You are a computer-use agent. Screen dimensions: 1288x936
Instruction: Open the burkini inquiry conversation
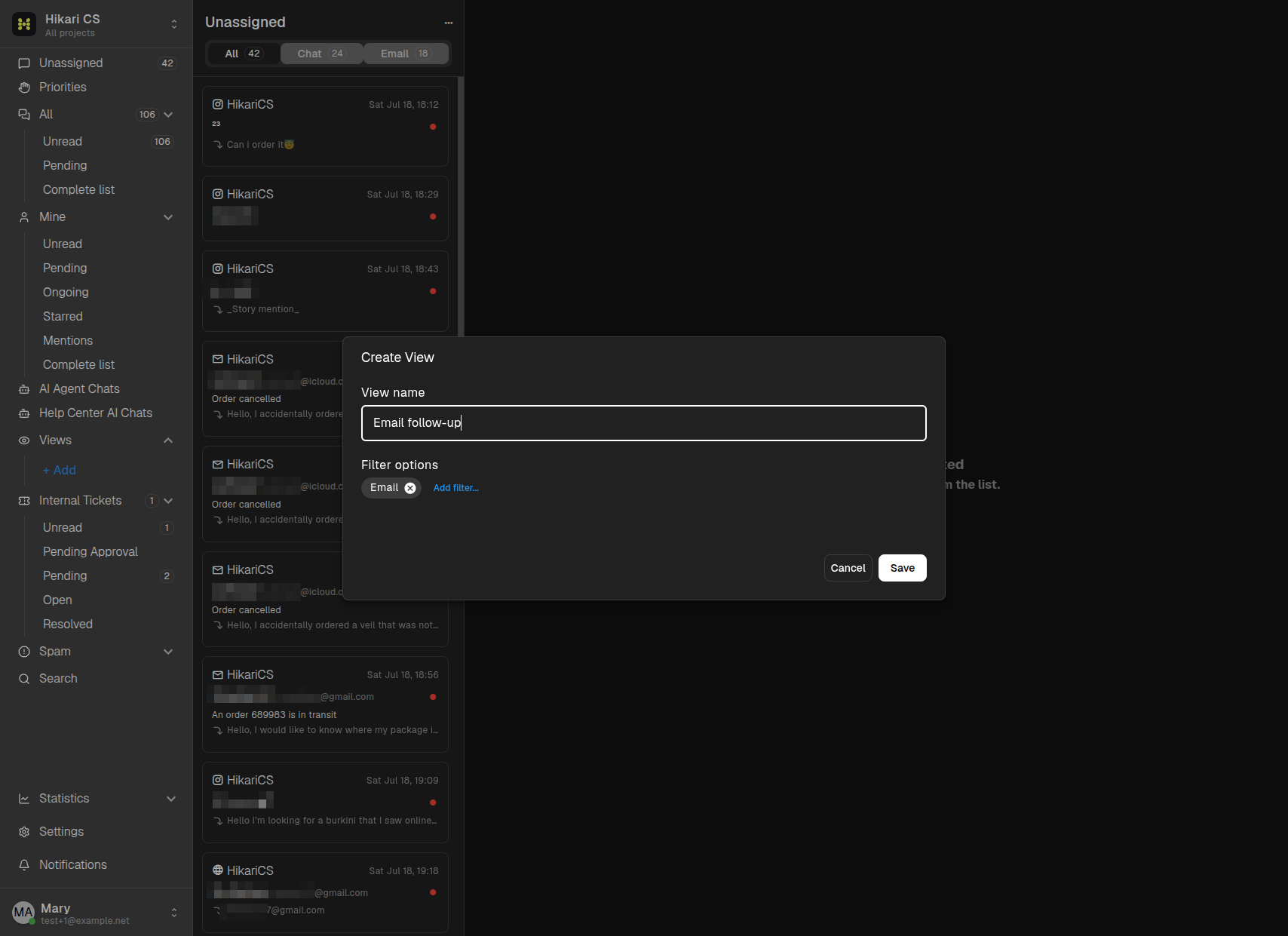point(325,803)
